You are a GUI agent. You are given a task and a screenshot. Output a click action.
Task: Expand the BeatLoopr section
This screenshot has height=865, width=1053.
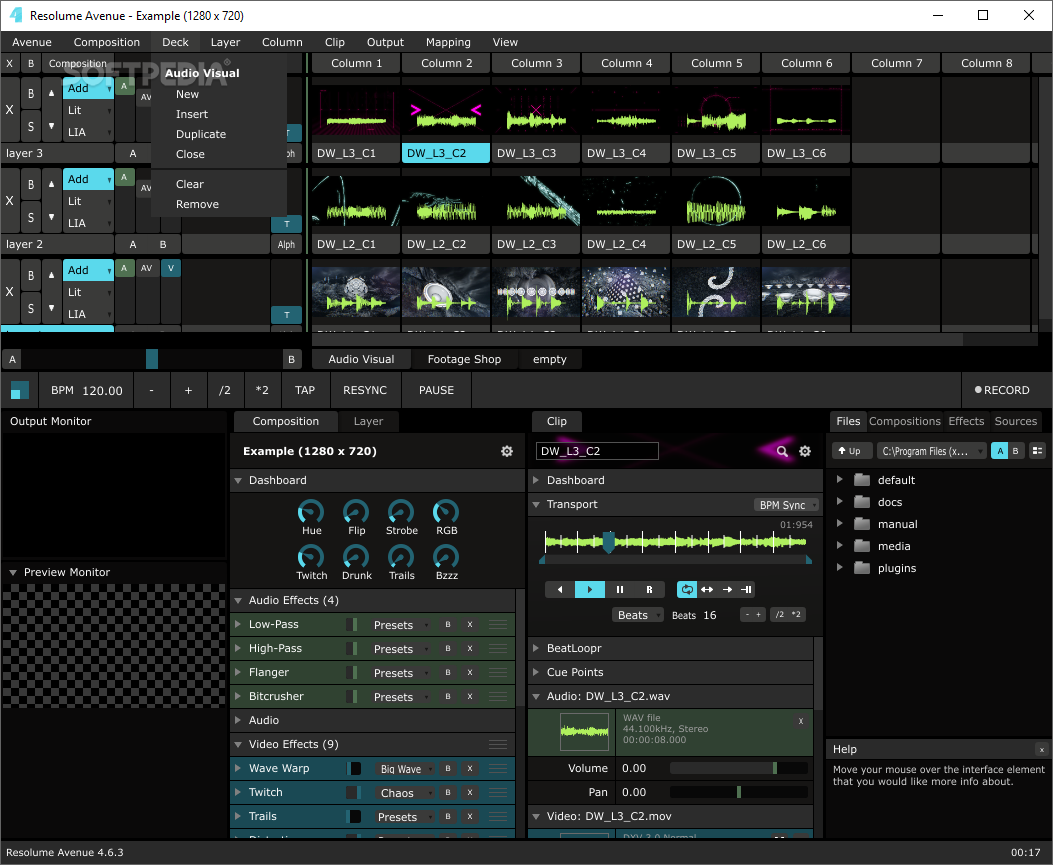click(536, 648)
